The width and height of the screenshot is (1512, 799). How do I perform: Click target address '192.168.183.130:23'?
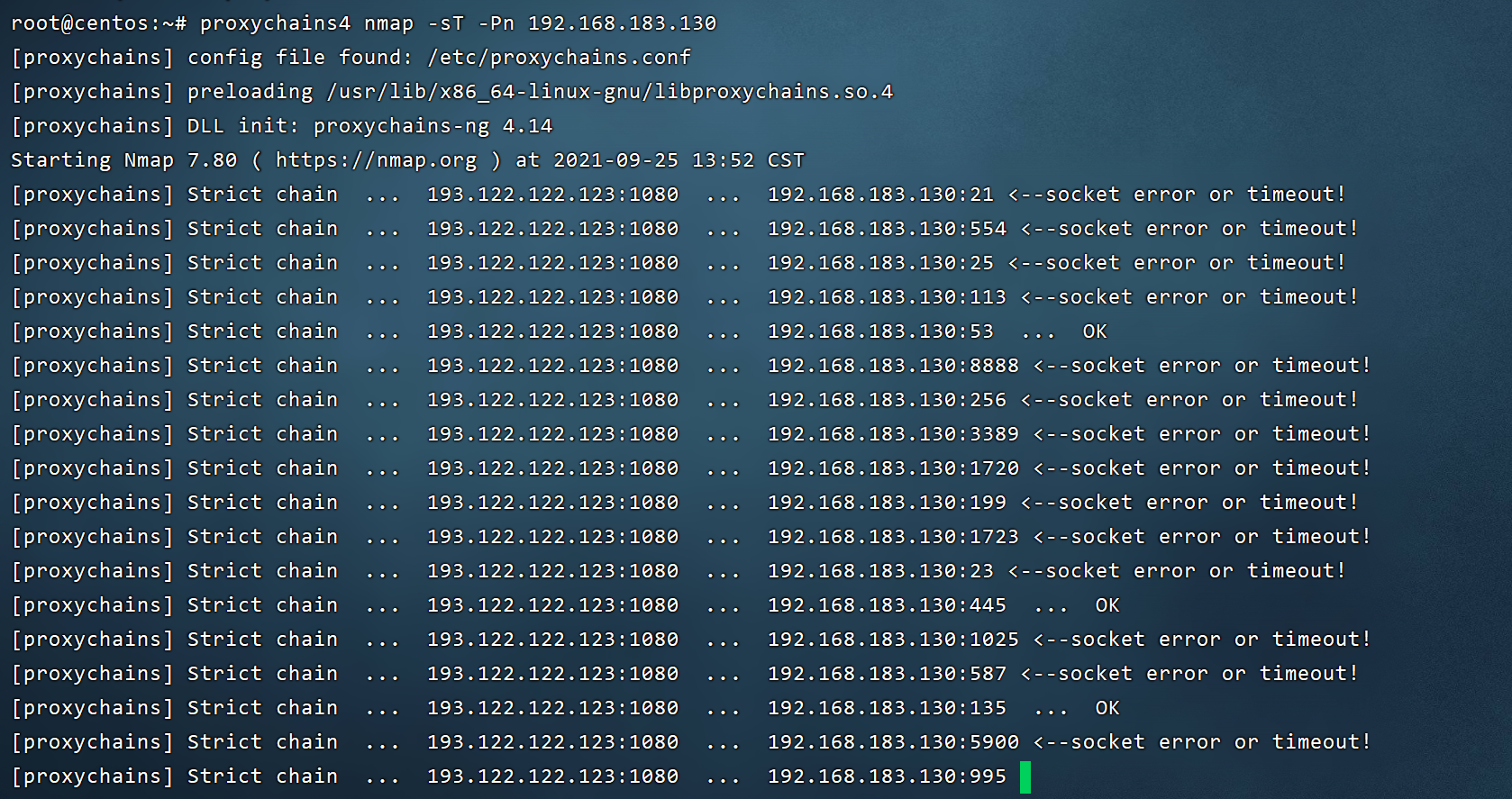(880, 571)
